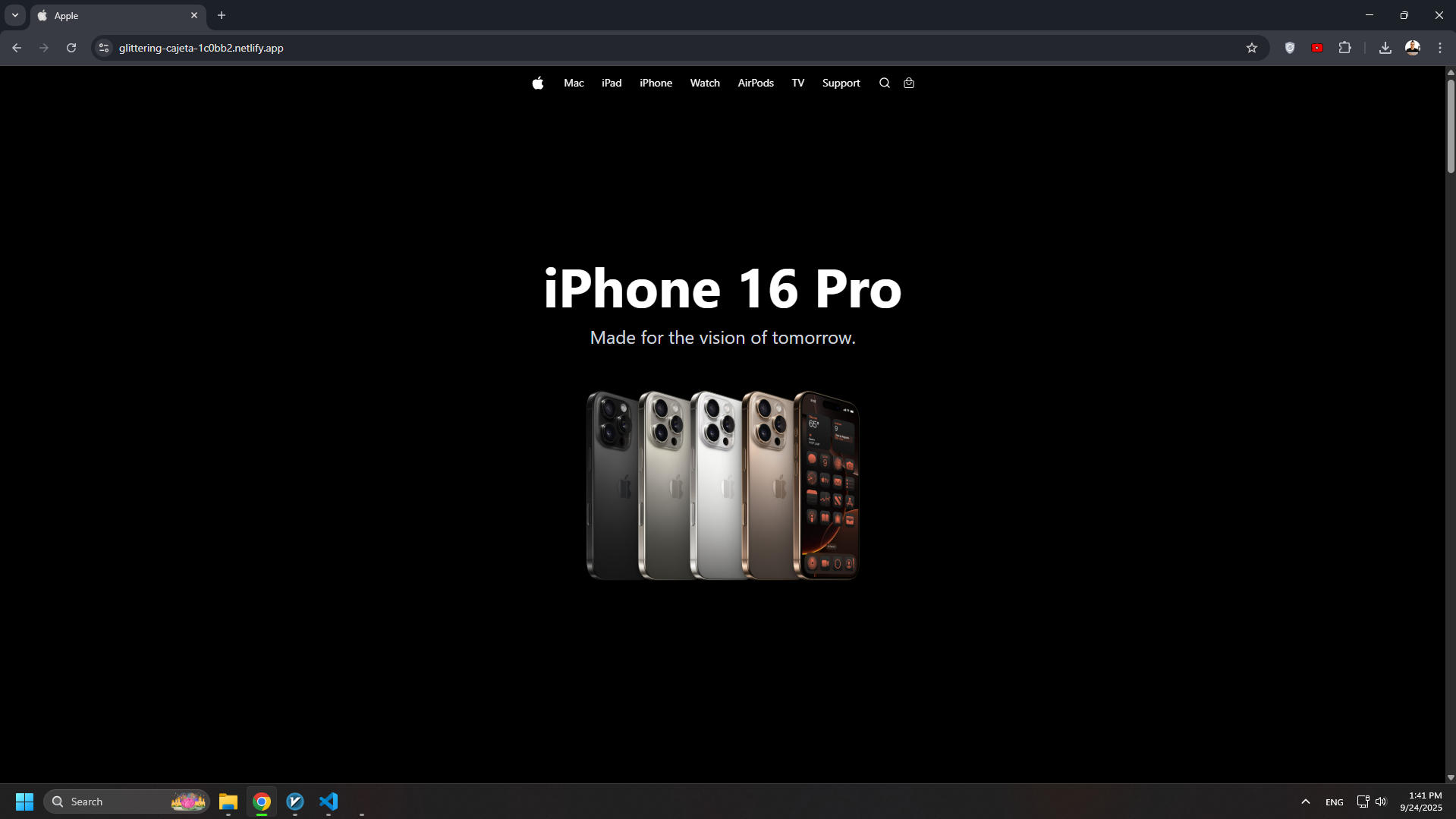Click the Apple logo in the site navbar
The height and width of the screenshot is (819, 1456).
[x=537, y=83]
